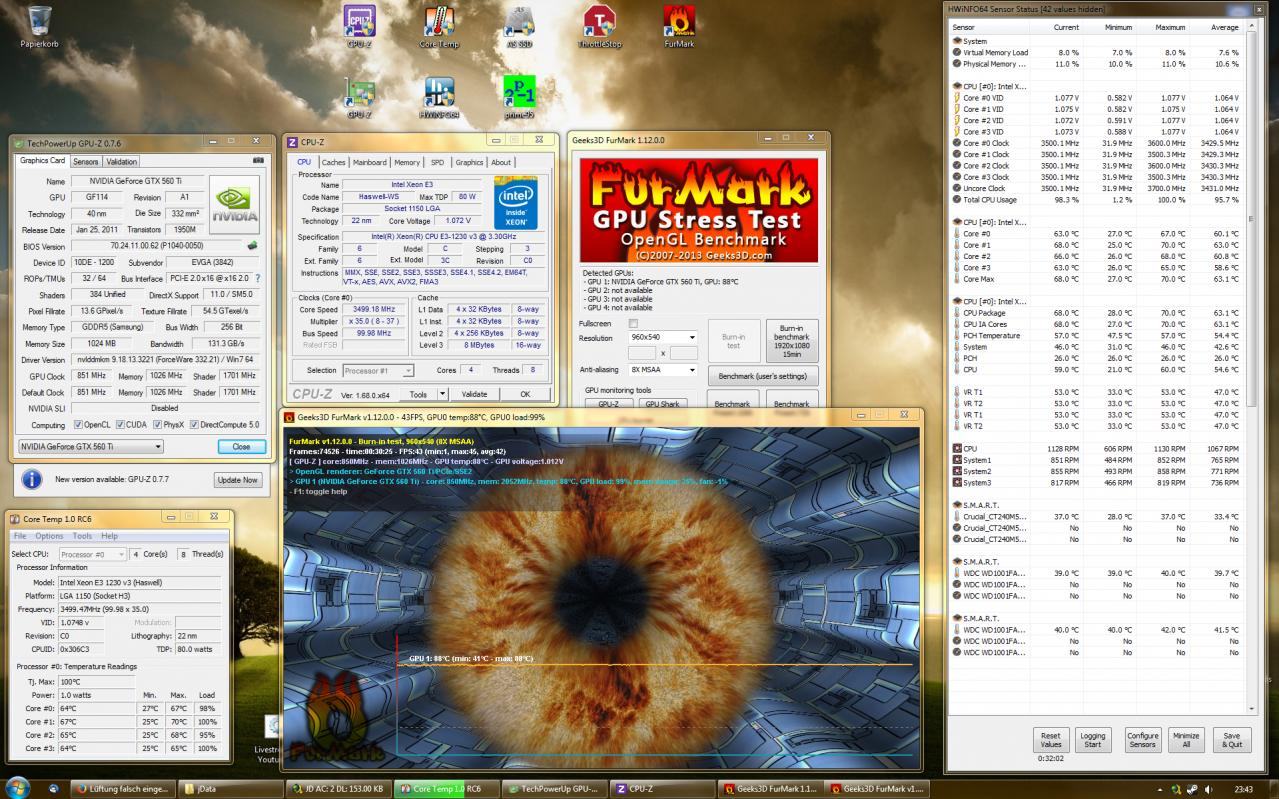Open the Memory tab in CPU-Z

(x=407, y=162)
